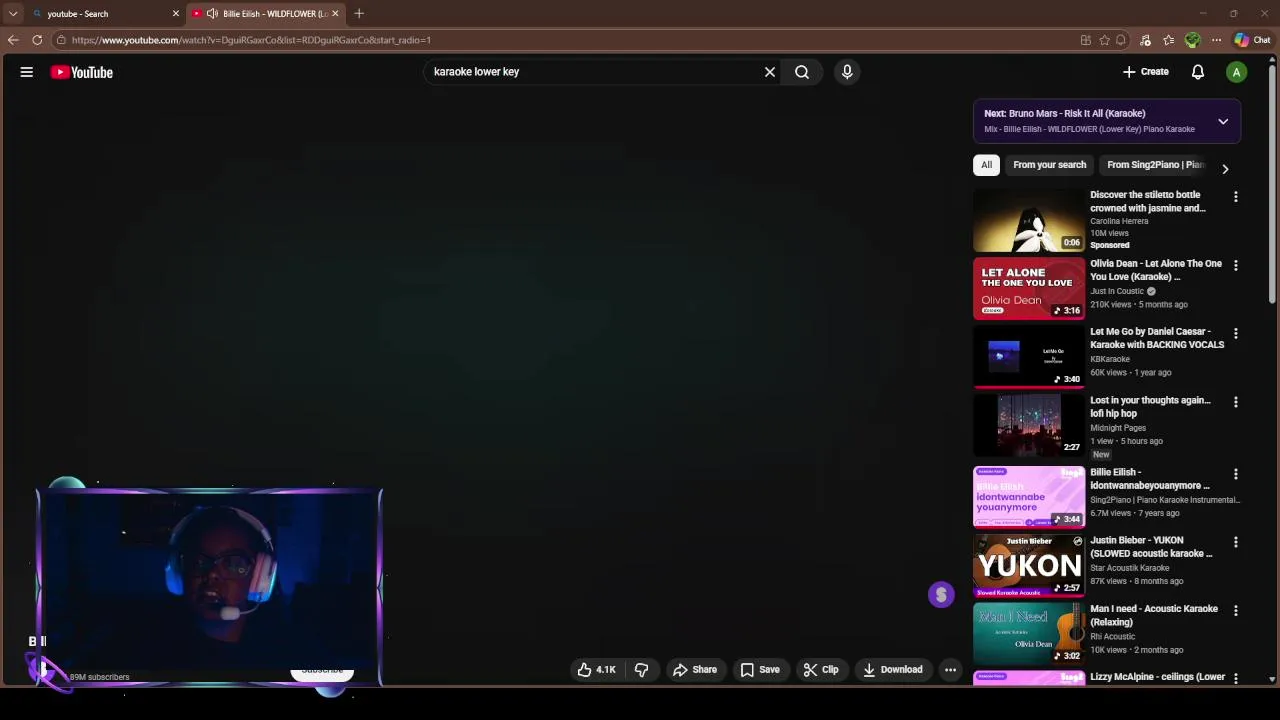
Task: Open options for Carolina Herrera sponsored video
Action: (x=1236, y=197)
